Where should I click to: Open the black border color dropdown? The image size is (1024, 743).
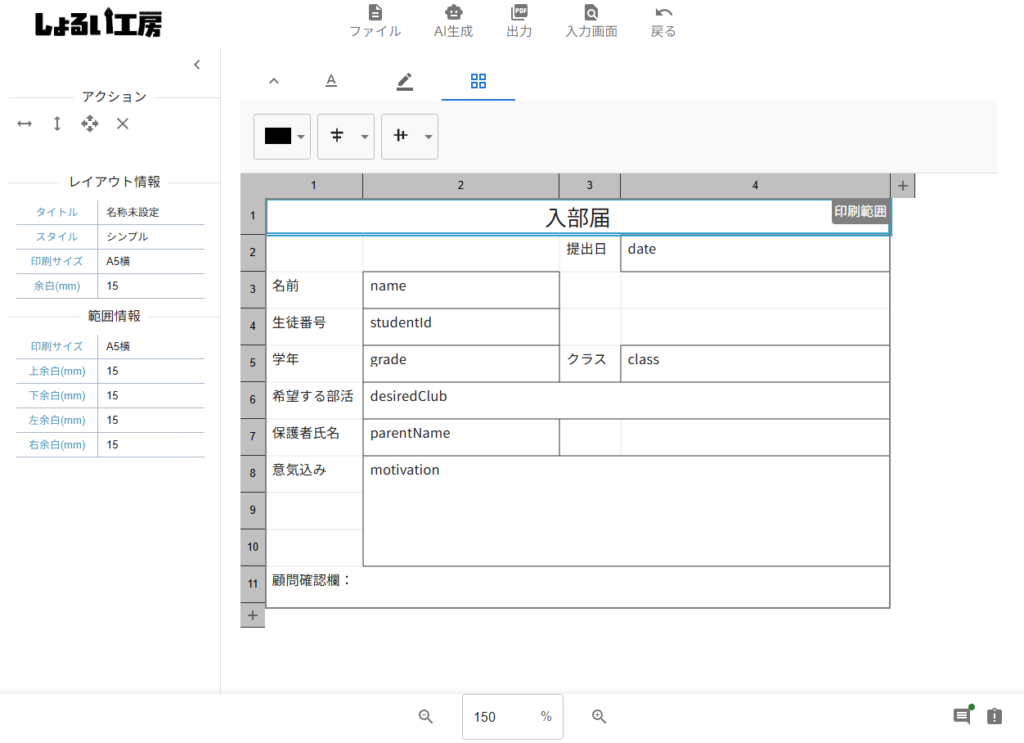pyautogui.click(x=283, y=137)
